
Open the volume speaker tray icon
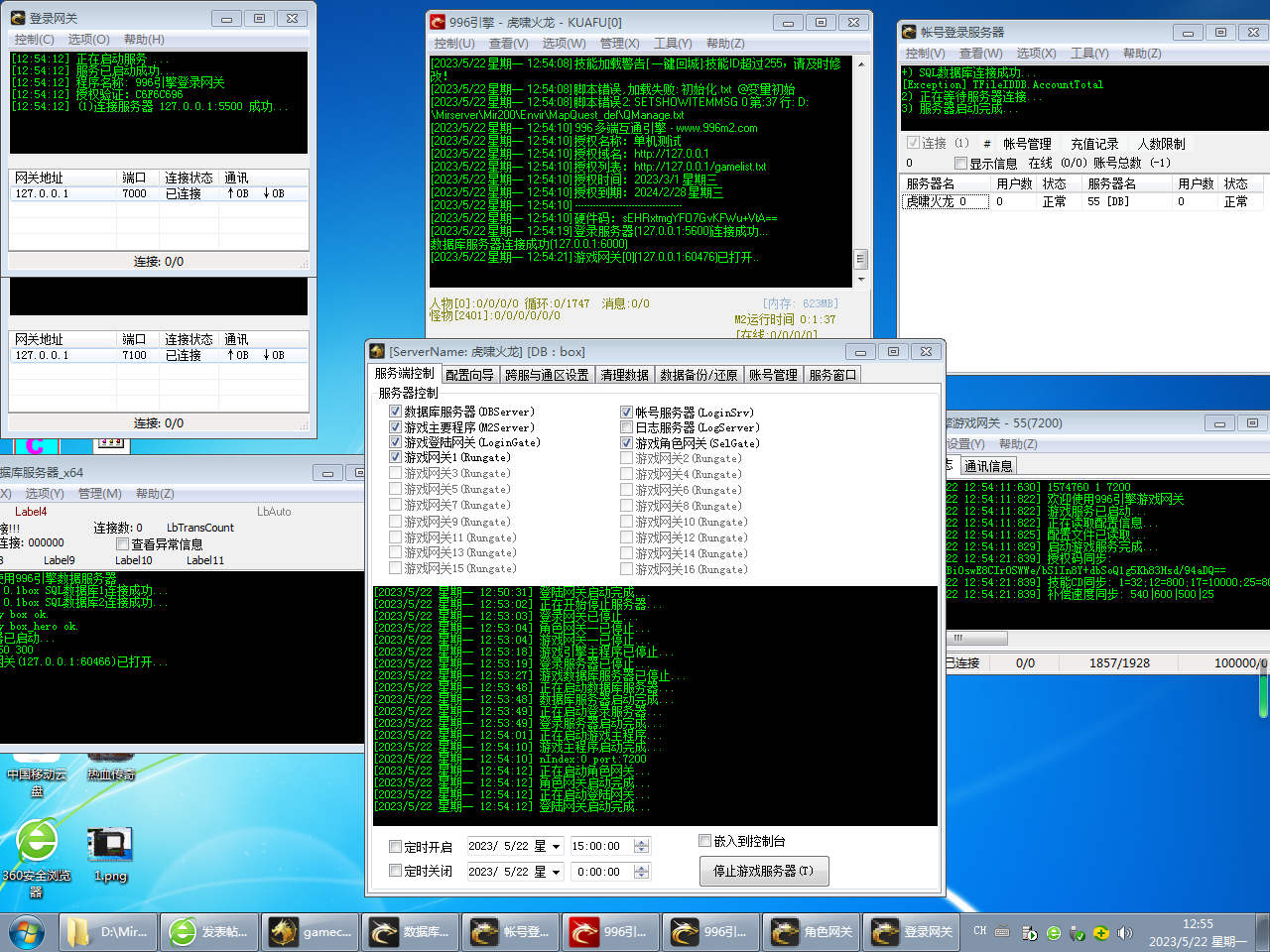click(x=1124, y=933)
